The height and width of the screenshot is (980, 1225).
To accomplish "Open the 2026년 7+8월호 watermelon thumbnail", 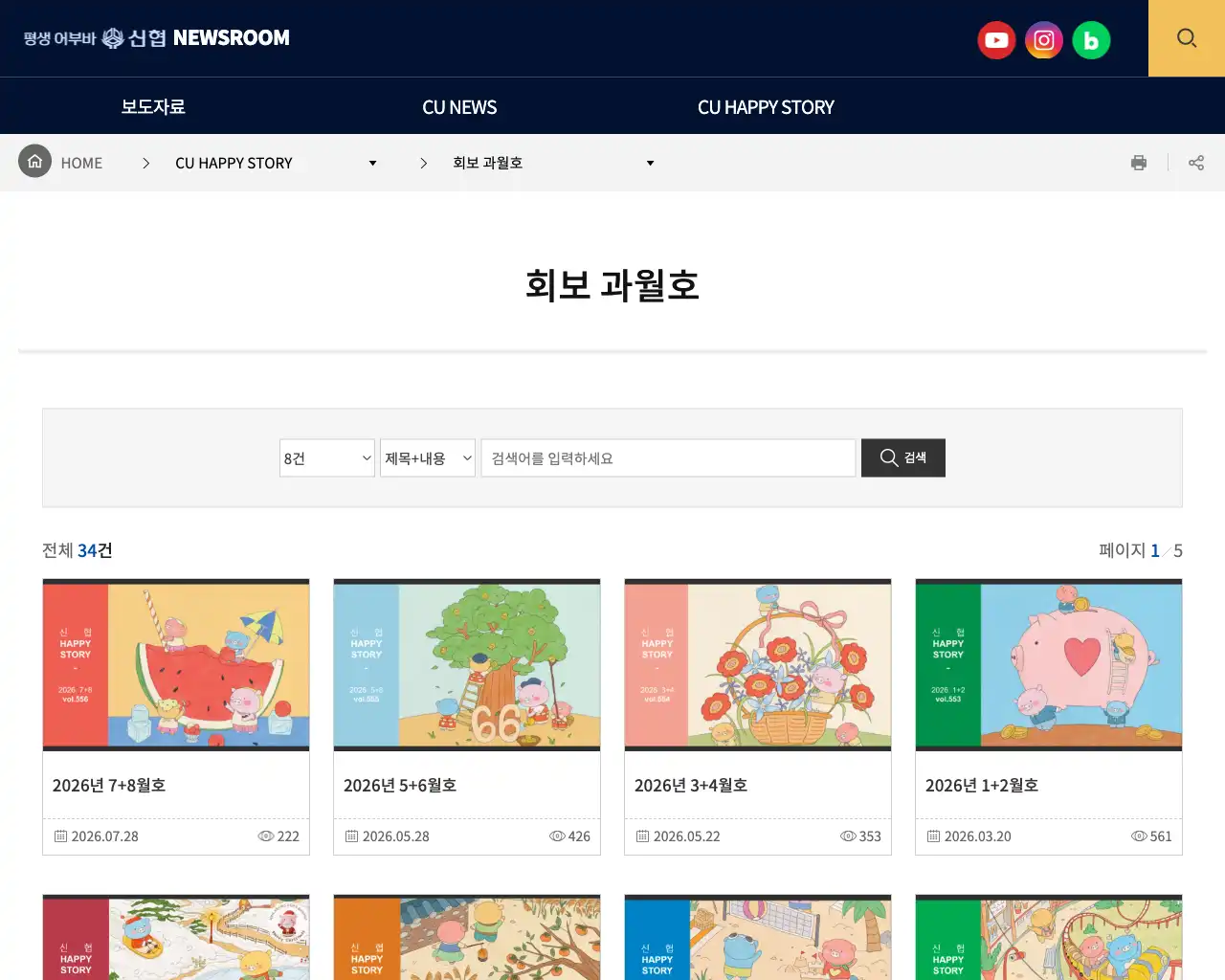I will click(176, 665).
